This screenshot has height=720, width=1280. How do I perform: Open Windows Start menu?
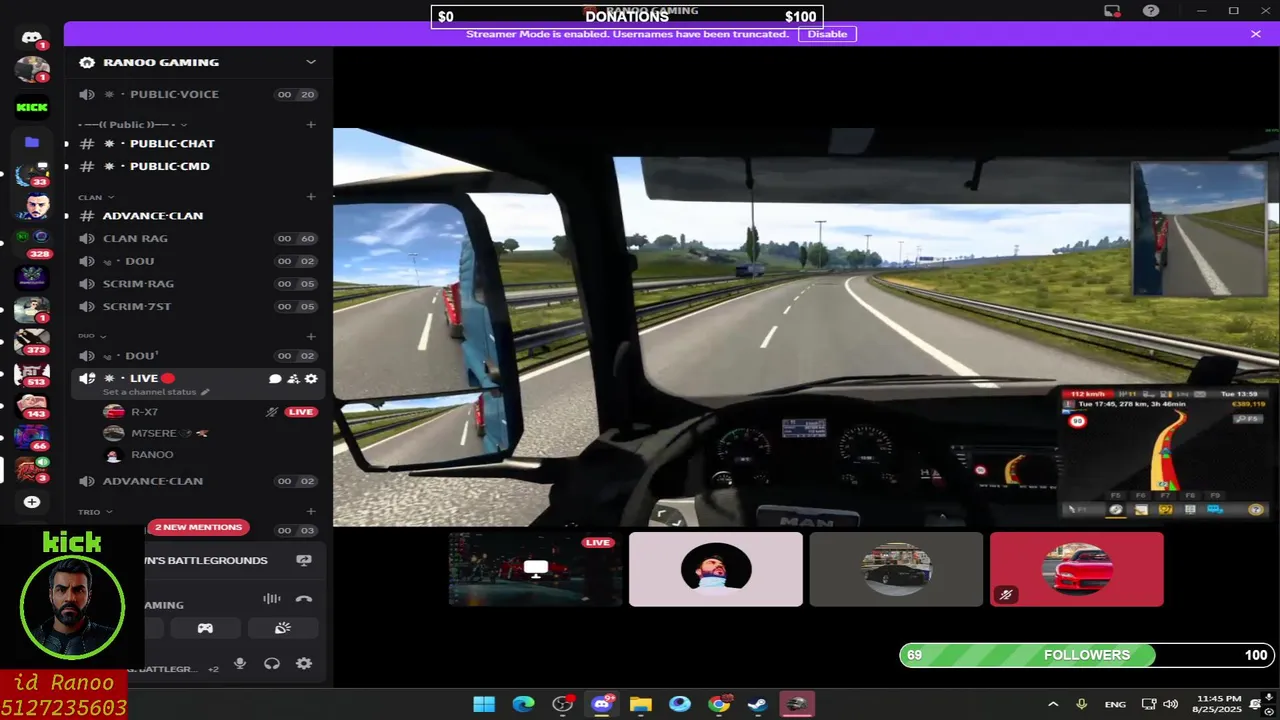pyautogui.click(x=484, y=704)
